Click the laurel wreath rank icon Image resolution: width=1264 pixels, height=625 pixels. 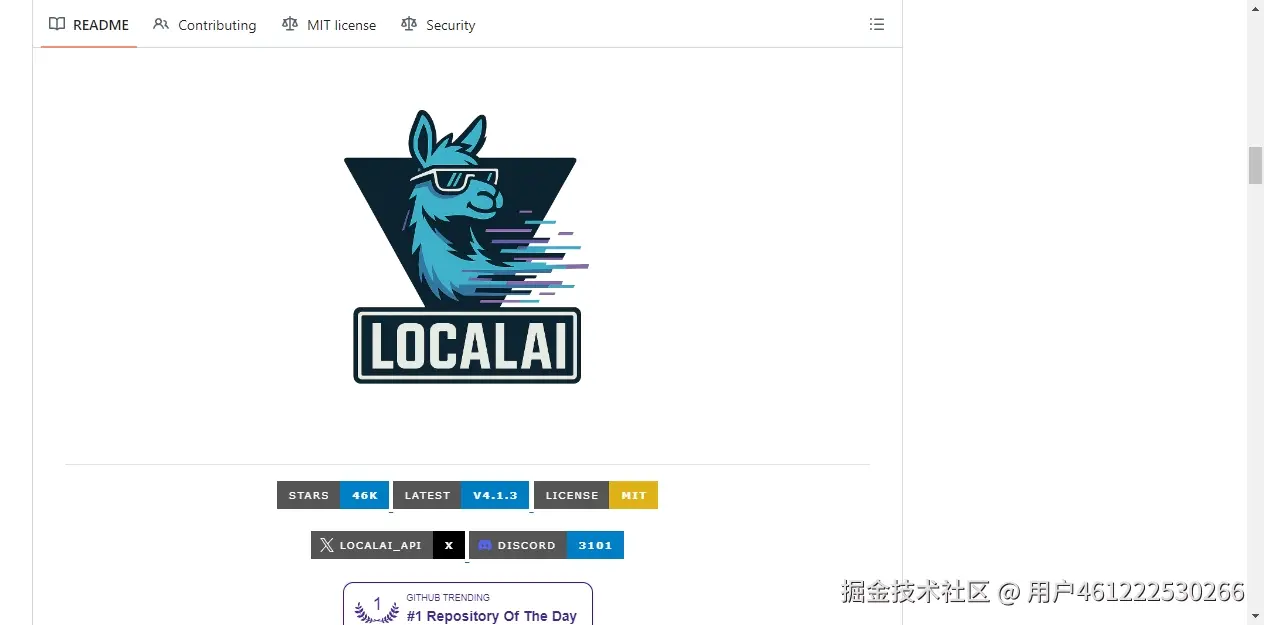point(377,608)
